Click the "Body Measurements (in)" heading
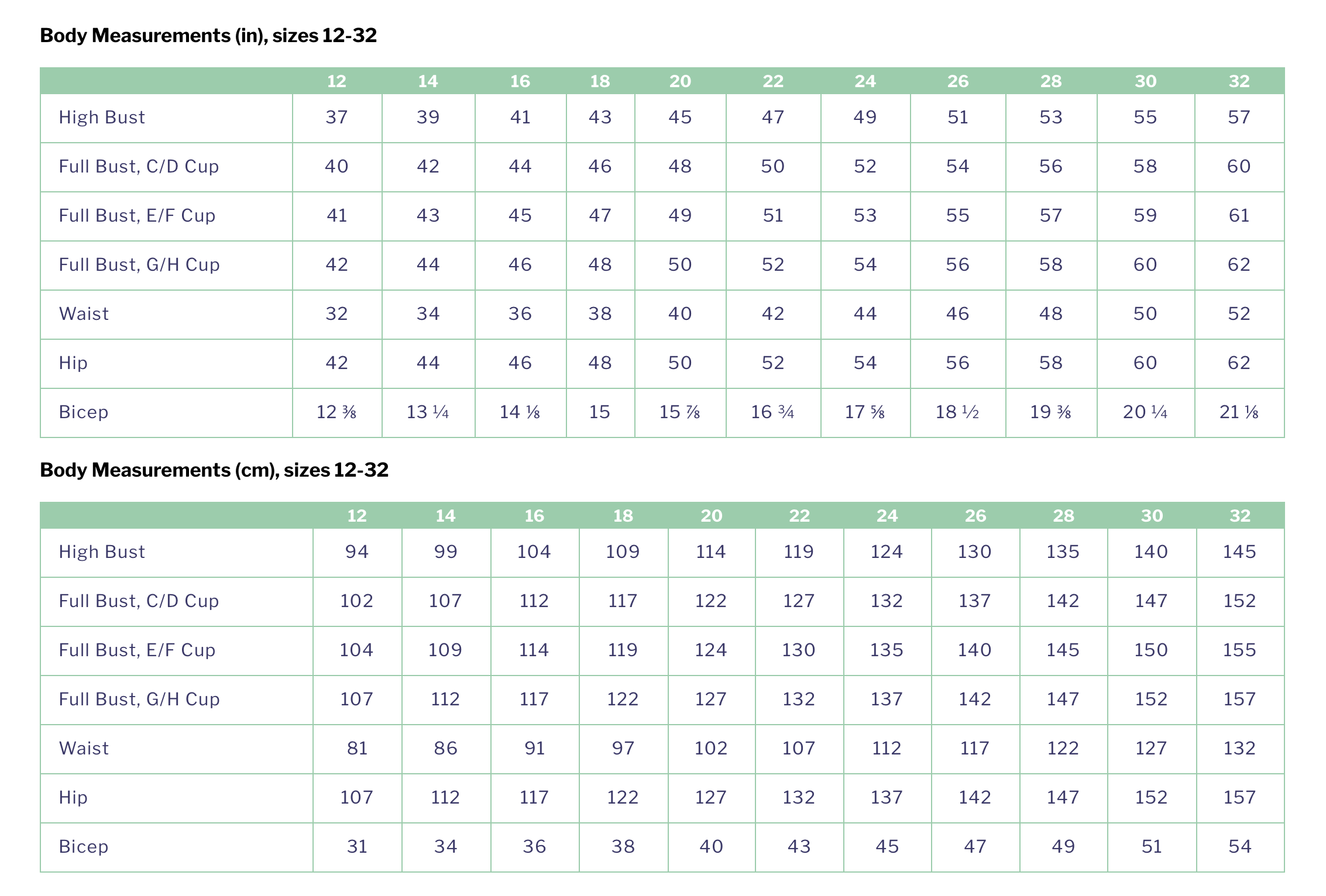Viewport: 1326px width, 896px height. (x=208, y=36)
